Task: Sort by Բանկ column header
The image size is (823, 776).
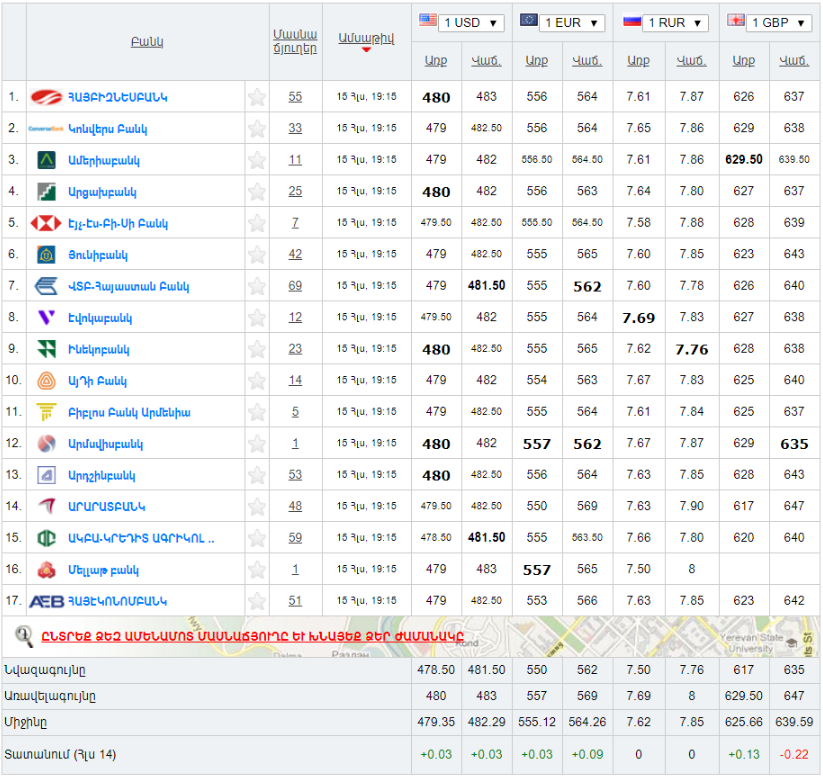Action: 147,42
